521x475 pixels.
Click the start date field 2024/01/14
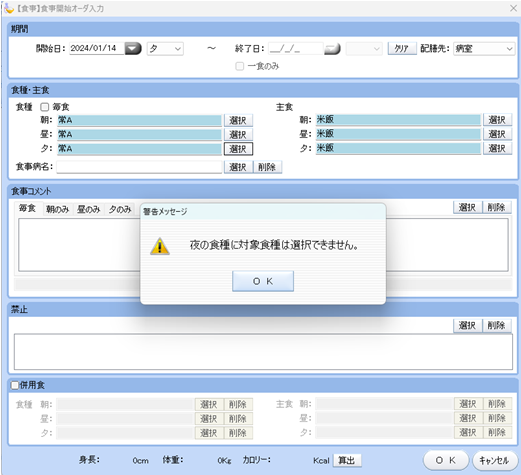97,48
